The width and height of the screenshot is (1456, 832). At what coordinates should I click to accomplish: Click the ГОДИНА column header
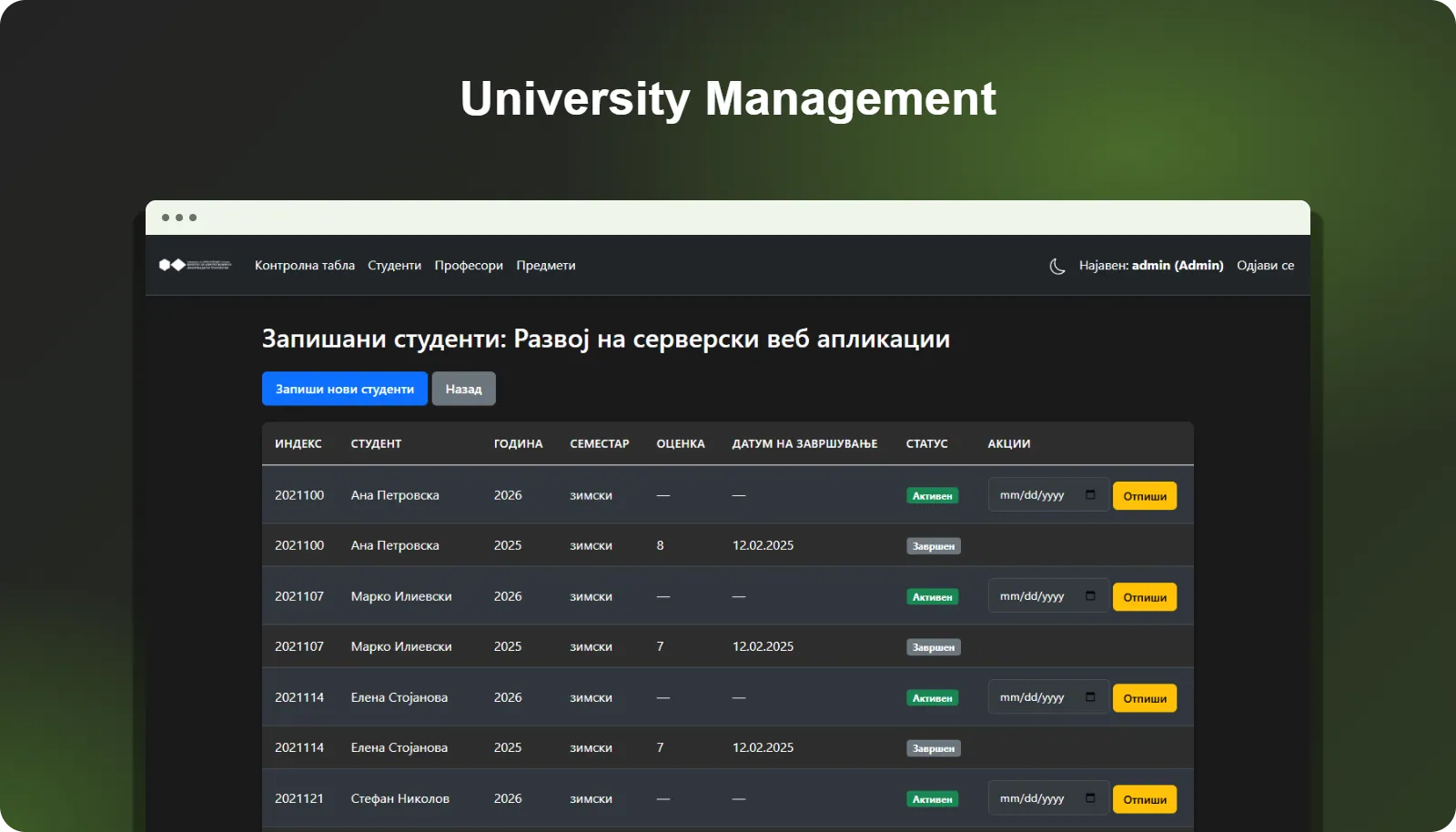(x=519, y=443)
